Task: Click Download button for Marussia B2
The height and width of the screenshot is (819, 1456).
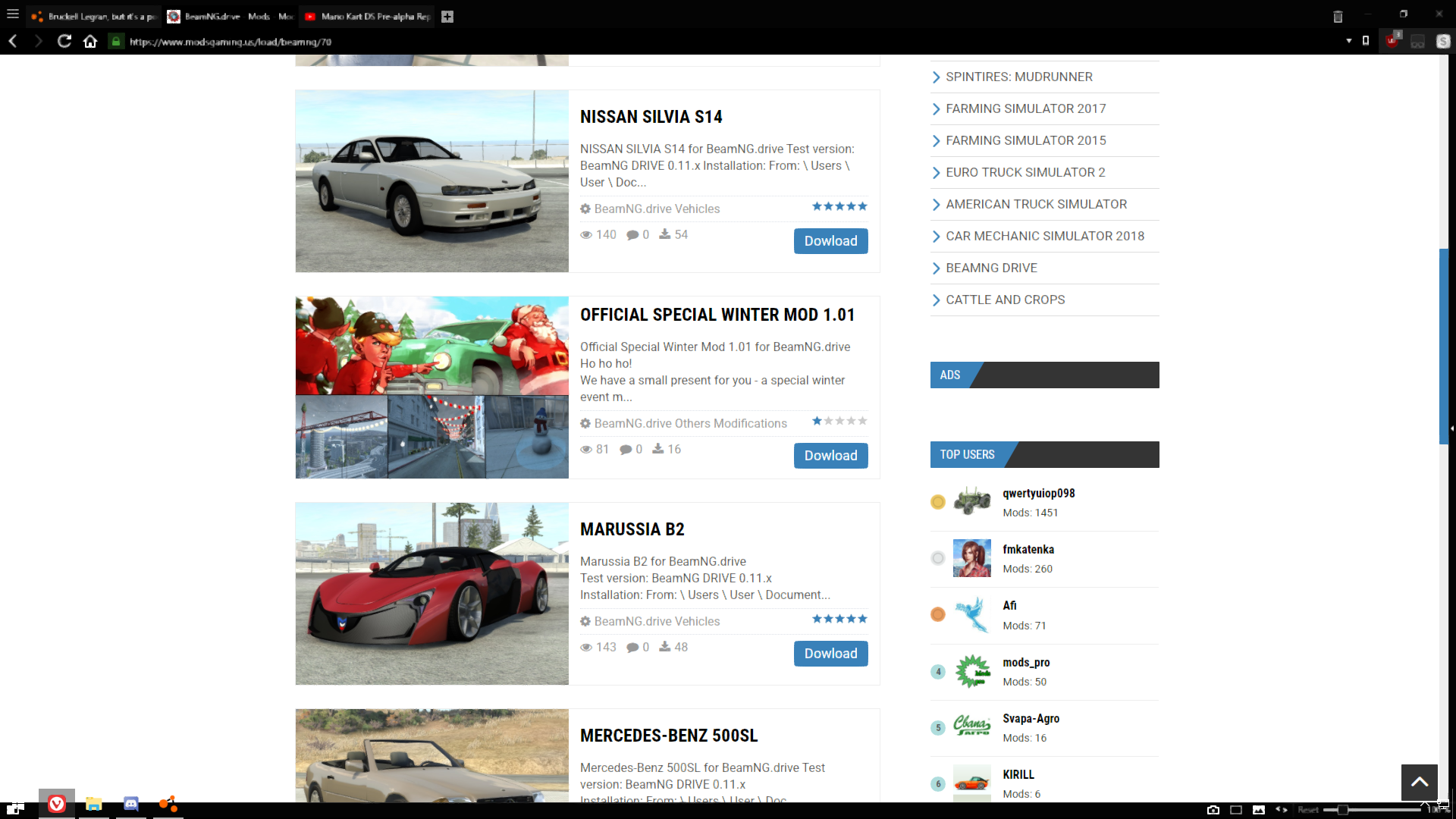Action: (830, 654)
